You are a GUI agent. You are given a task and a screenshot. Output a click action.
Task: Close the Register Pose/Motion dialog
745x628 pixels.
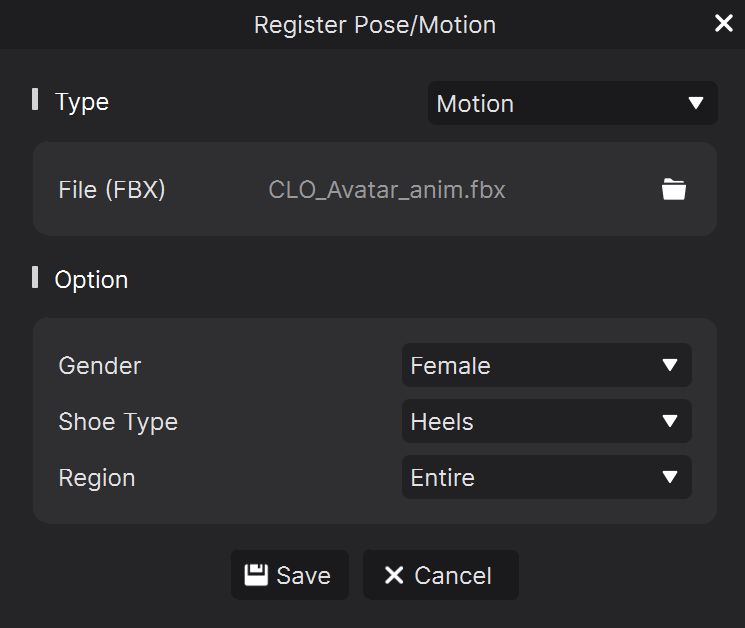pos(724,23)
